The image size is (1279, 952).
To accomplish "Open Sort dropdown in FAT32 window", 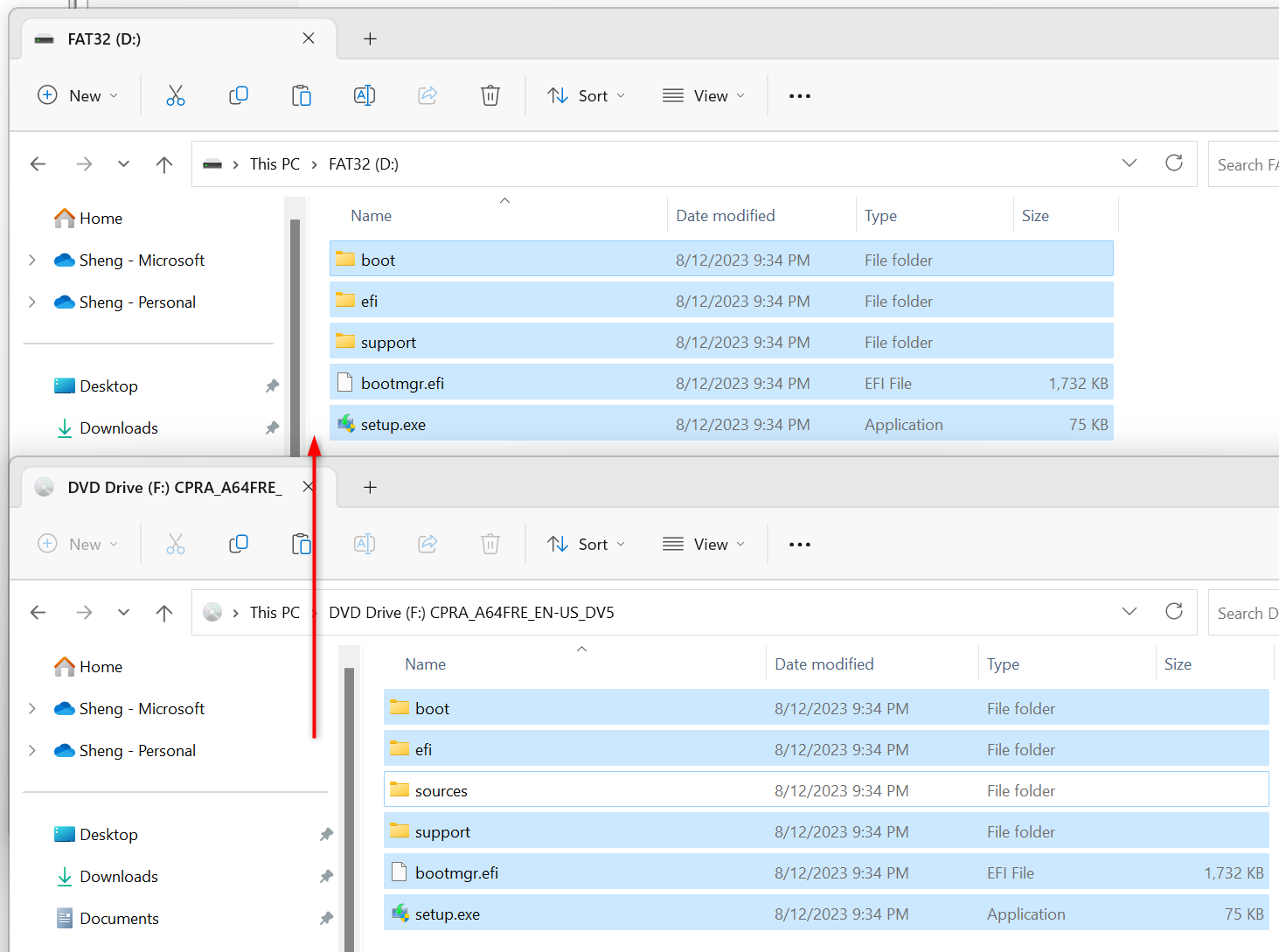I will (x=586, y=96).
